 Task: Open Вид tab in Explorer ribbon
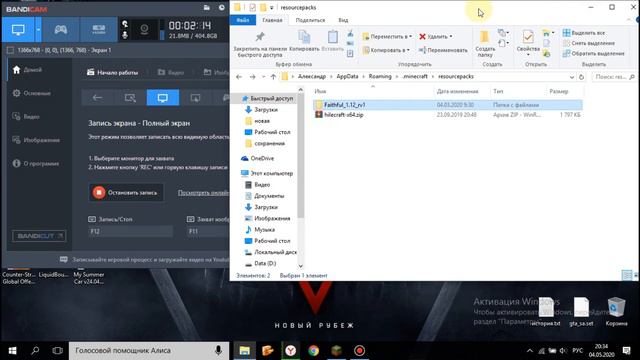(343, 20)
